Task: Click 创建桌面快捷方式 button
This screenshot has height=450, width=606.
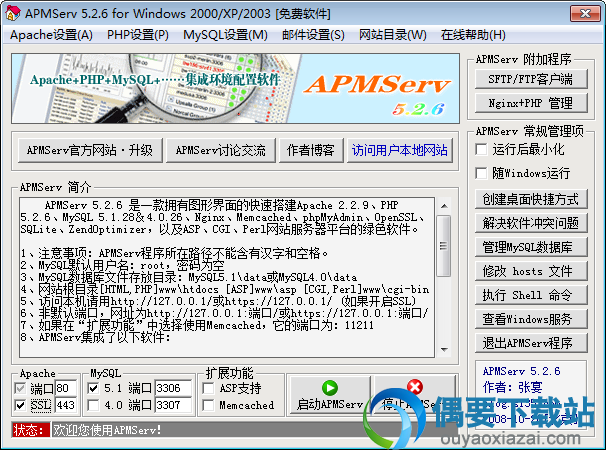Action: click(531, 199)
